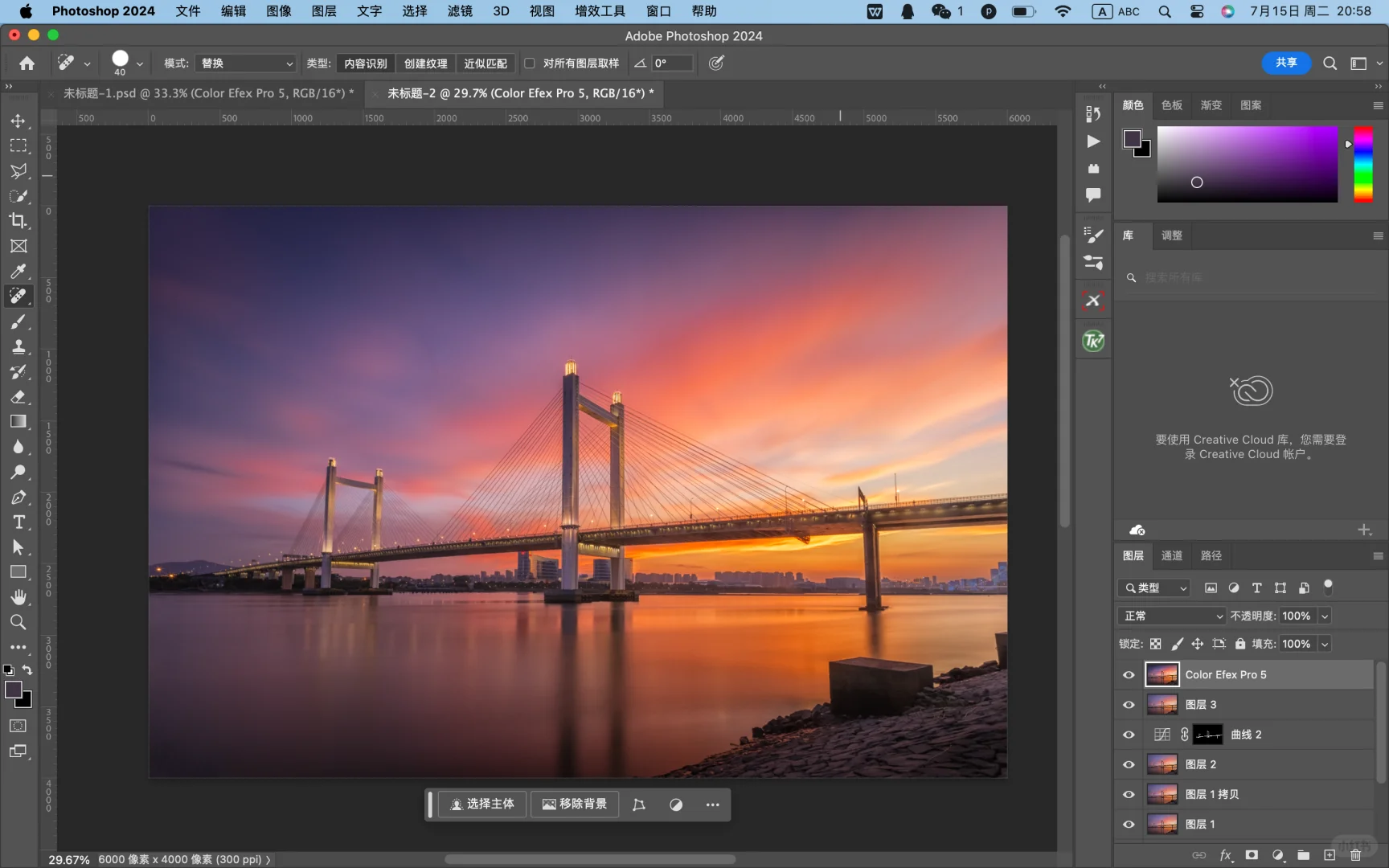Select the Lasso tool
1389x868 pixels.
click(18, 171)
